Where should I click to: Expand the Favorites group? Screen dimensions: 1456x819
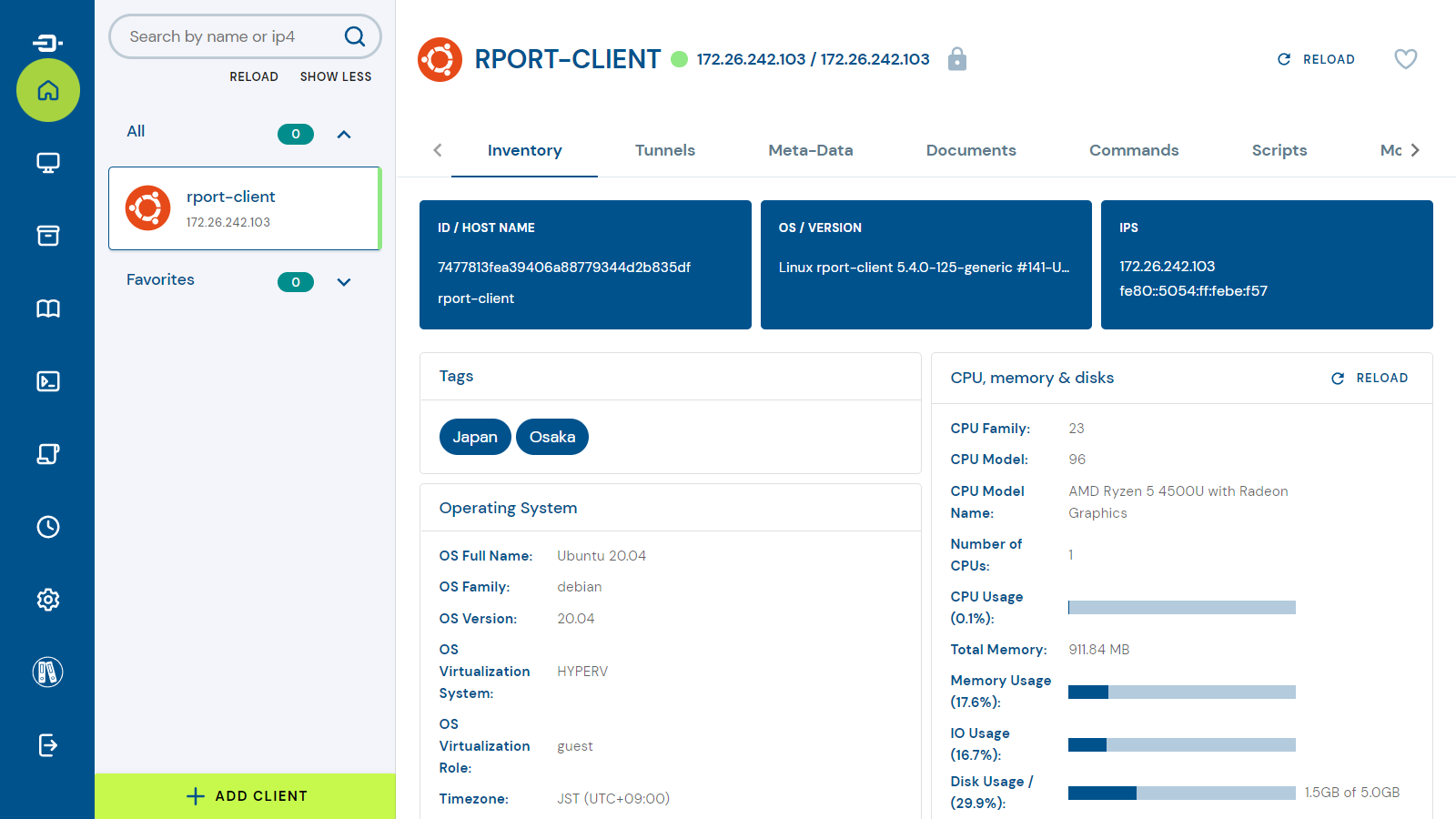click(344, 282)
